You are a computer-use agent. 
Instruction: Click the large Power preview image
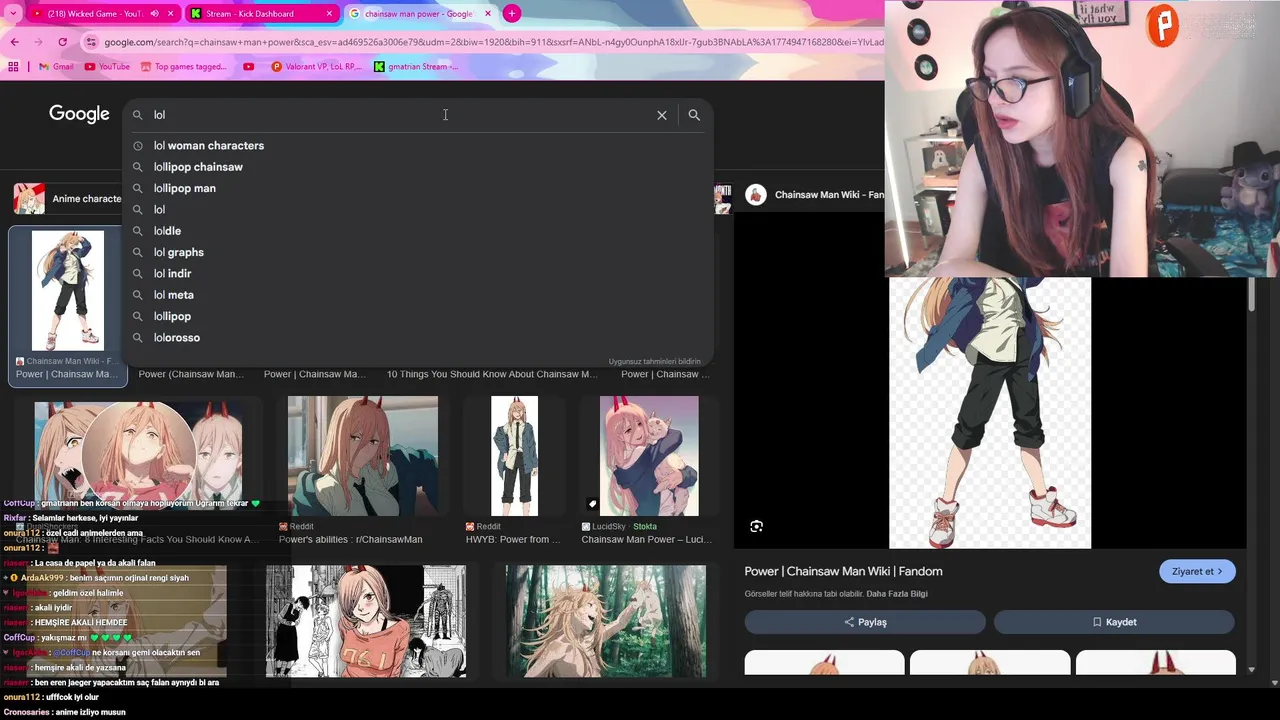(x=990, y=413)
